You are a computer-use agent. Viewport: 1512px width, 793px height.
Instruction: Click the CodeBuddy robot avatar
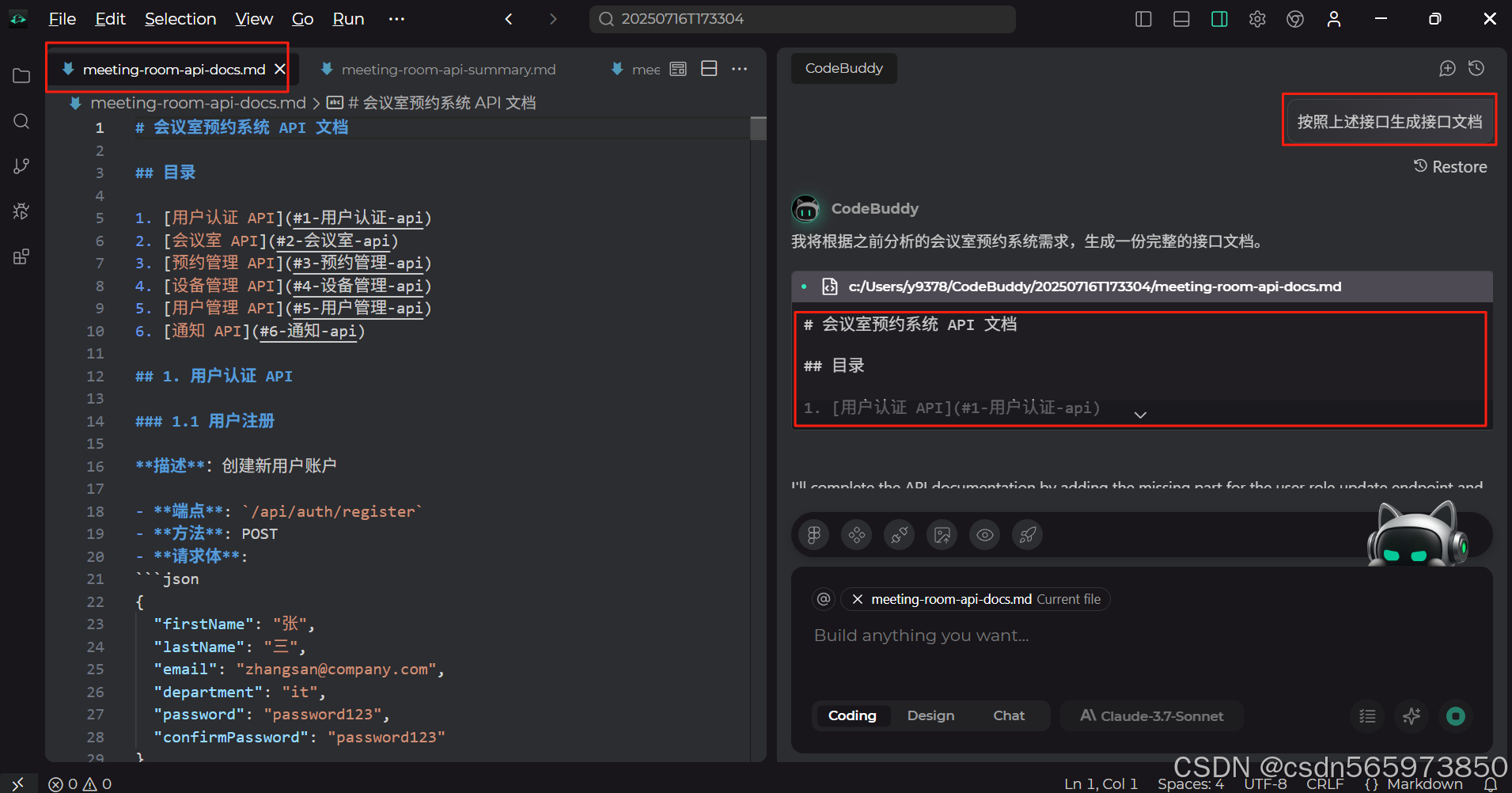click(805, 209)
